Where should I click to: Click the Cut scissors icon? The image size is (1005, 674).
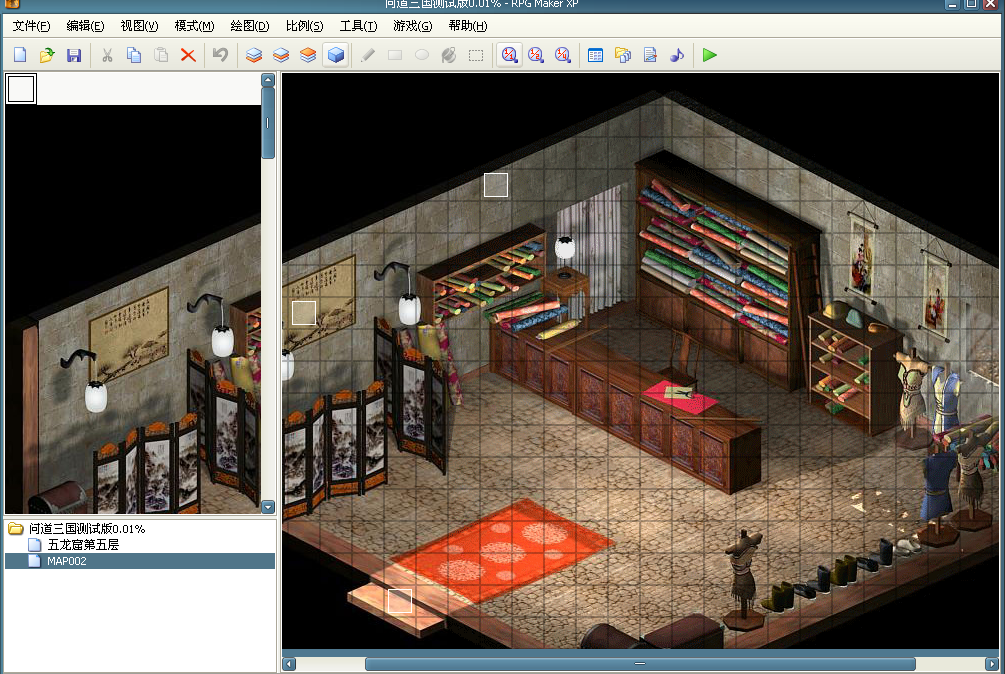[107, 55]
